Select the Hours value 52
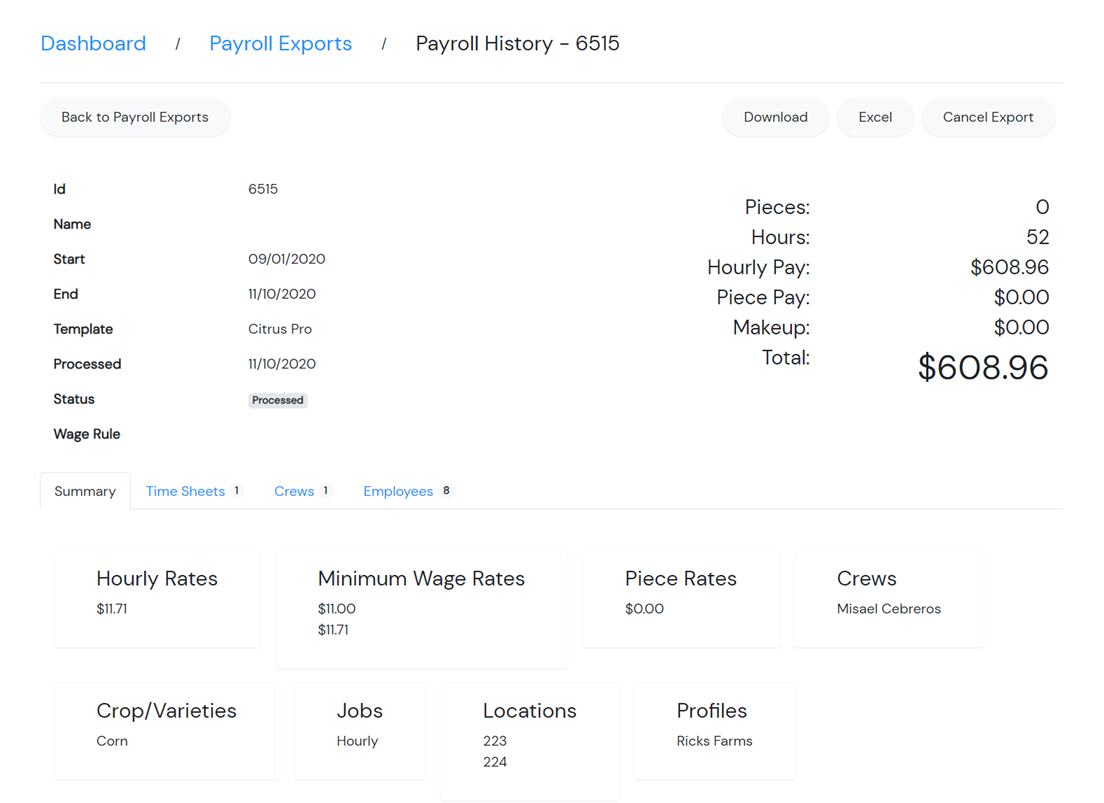This screenshot has height=803, width=1104. [1037, 237]
